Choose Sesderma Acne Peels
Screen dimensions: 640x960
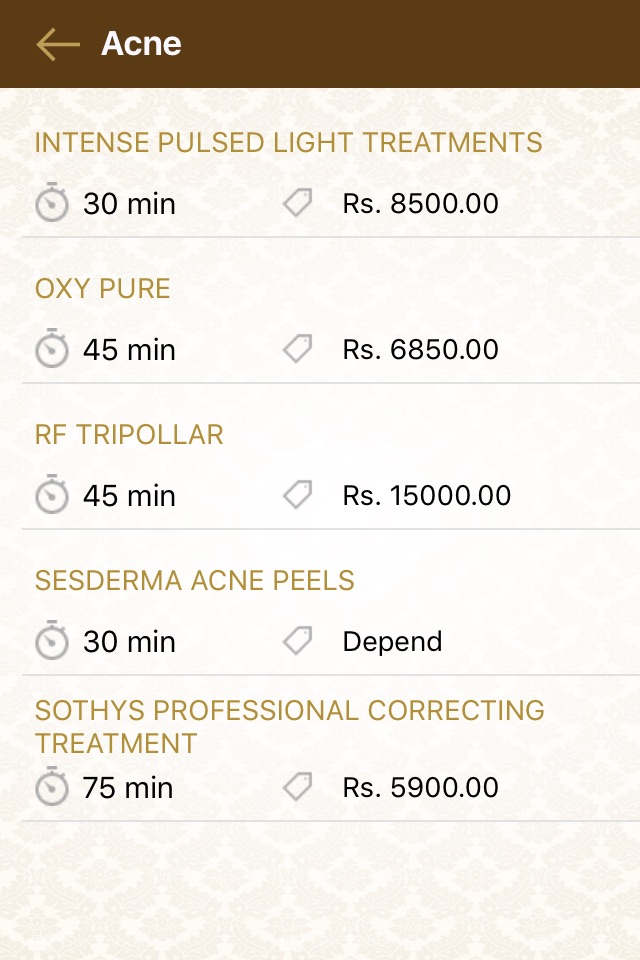(195, 581)
